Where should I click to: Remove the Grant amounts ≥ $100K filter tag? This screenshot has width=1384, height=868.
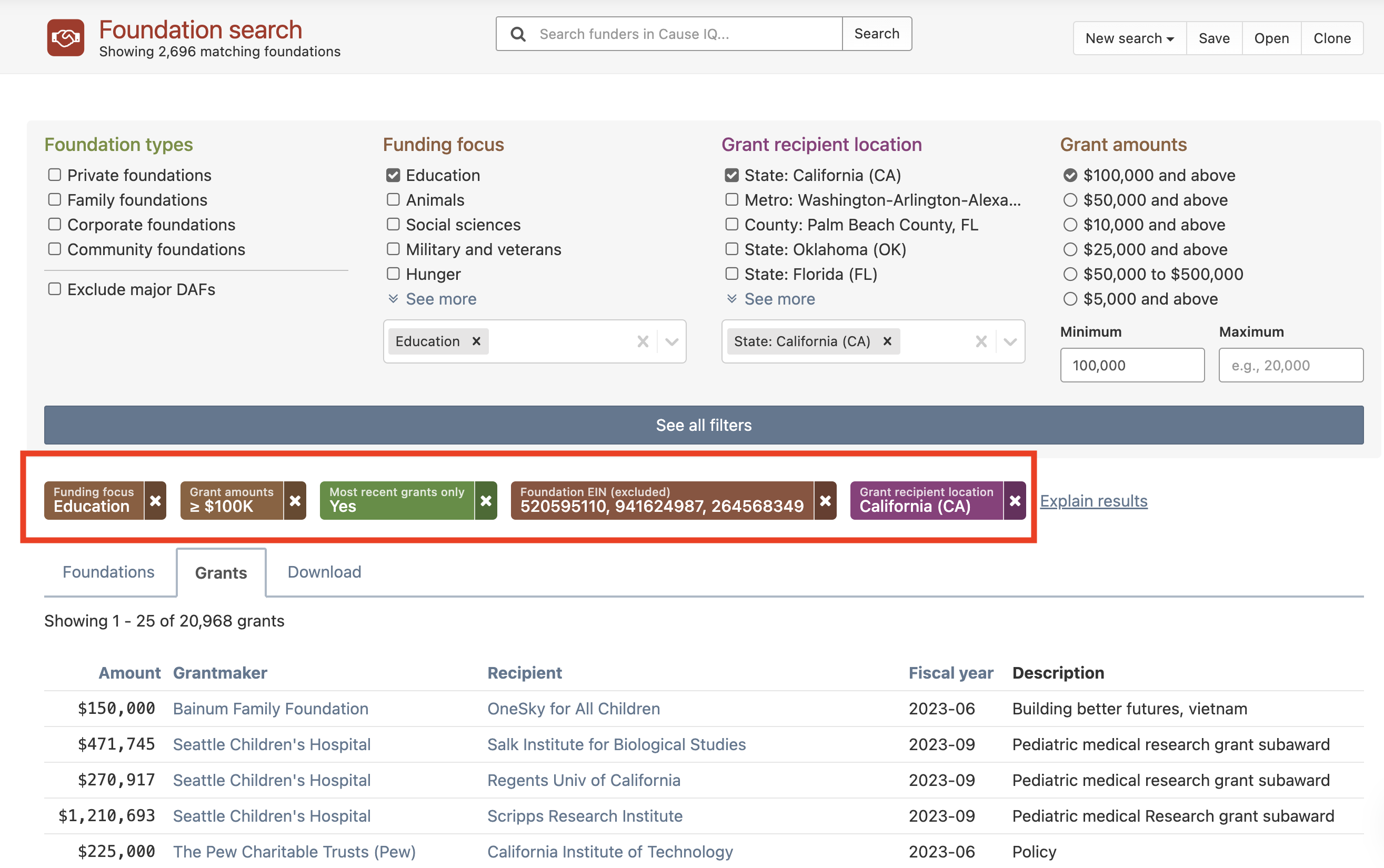point(295,501)
